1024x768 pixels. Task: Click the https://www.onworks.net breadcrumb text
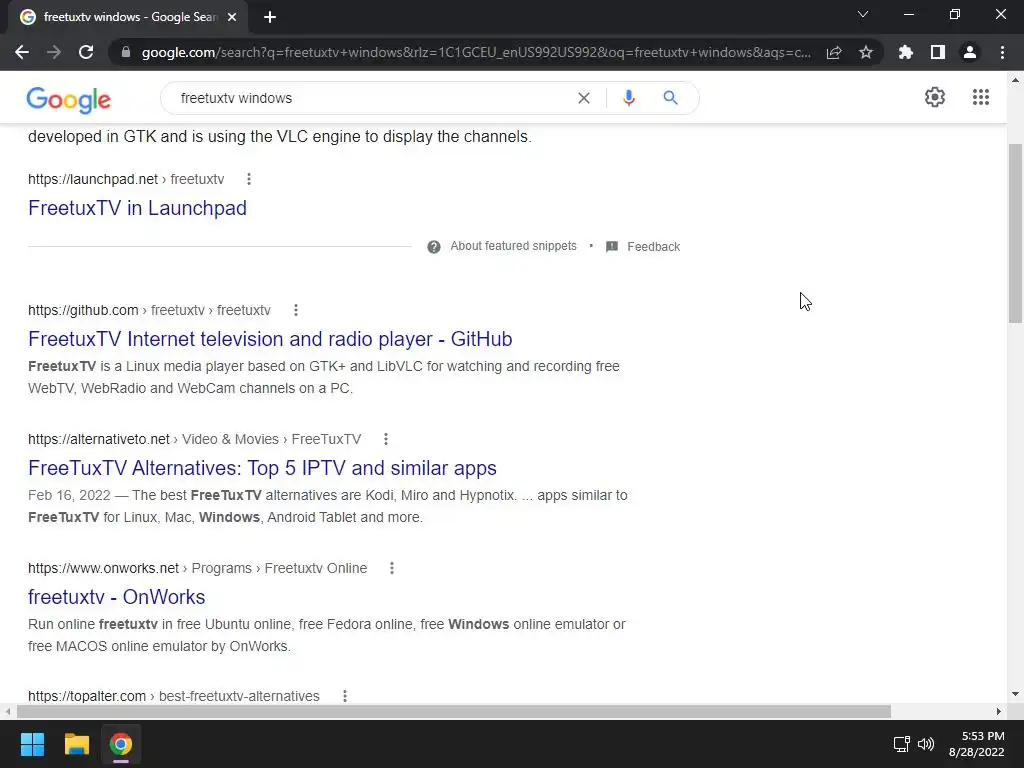click(103, 568)
